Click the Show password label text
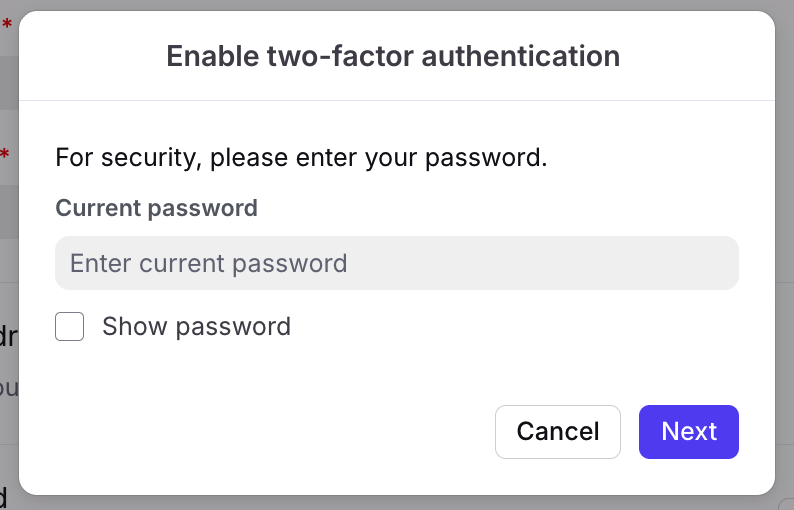This screenshot has width=794, height=510. [x=196, y=326]
